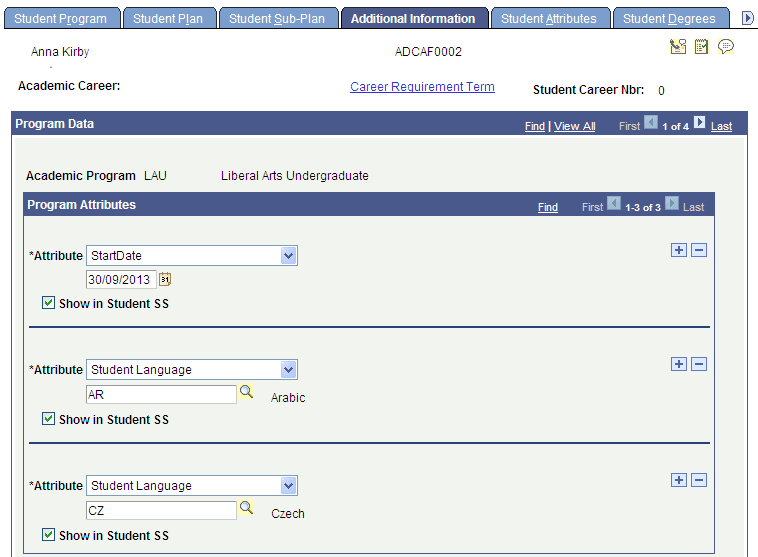758x557 pixels.
Task: Click the 1 of 4 row counter
Action: click(675, 127)
